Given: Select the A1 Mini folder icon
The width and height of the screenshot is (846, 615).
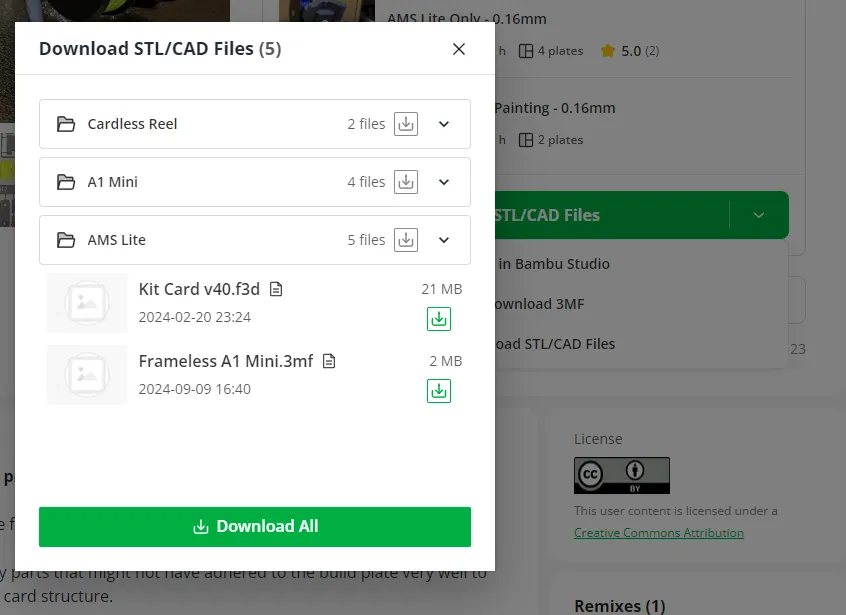Looking at the screenshot, I should tap(66, 182).
